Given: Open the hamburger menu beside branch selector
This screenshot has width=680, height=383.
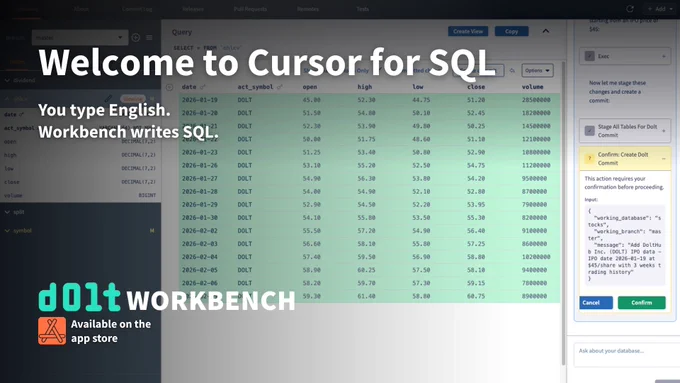Looking at the screenshot, I should [149, 38].
